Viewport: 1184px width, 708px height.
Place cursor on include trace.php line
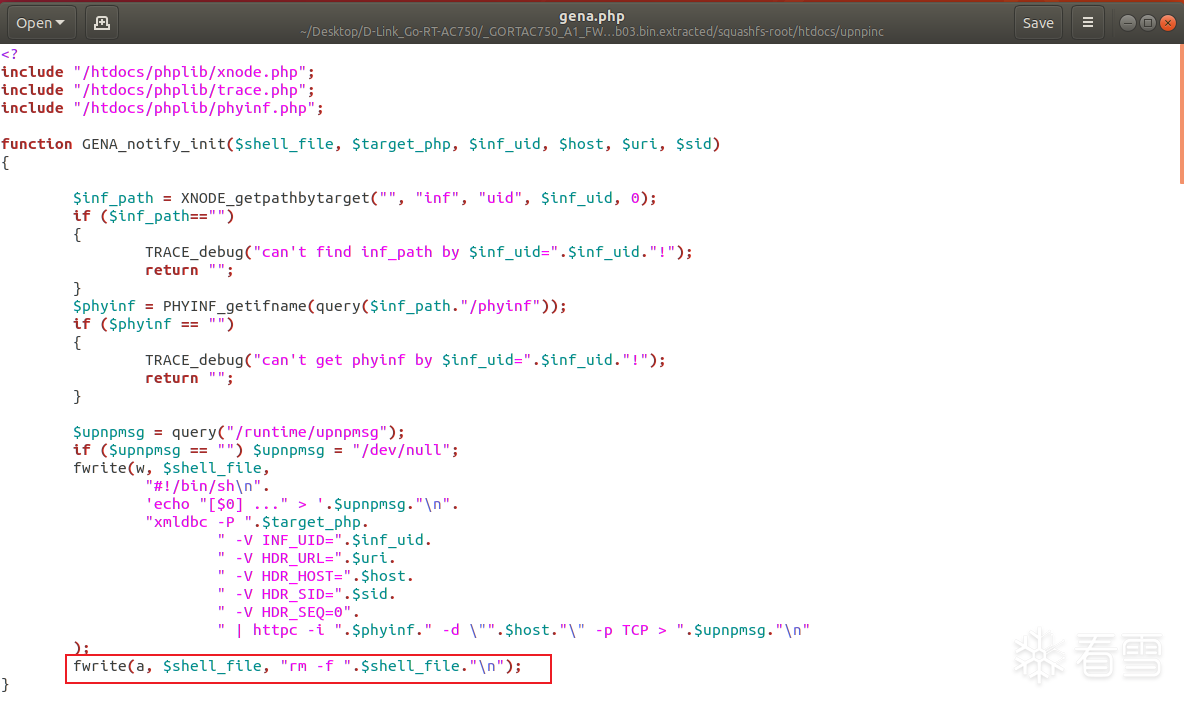(158, 90)
